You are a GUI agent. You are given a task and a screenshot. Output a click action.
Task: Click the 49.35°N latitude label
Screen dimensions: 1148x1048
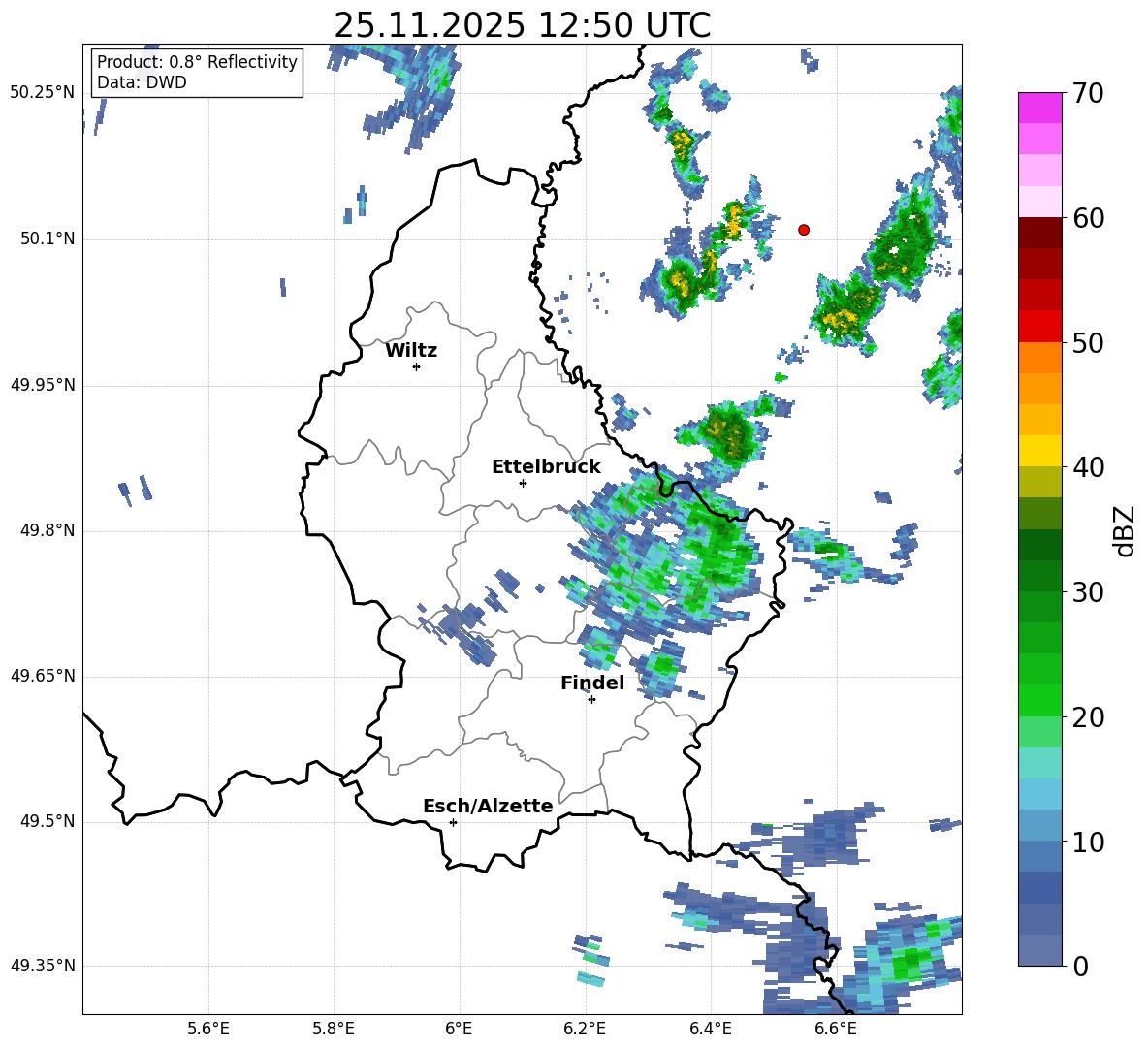[43, 966]
